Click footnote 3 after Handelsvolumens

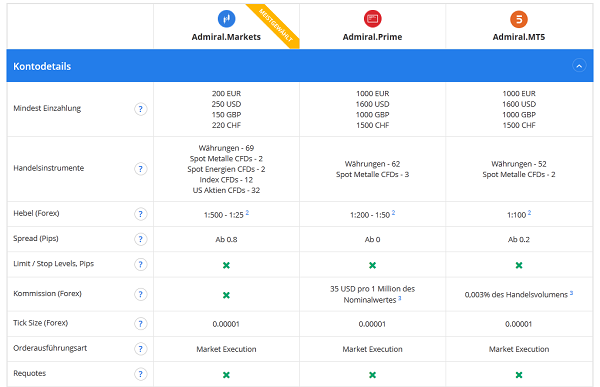pos(571,293)
